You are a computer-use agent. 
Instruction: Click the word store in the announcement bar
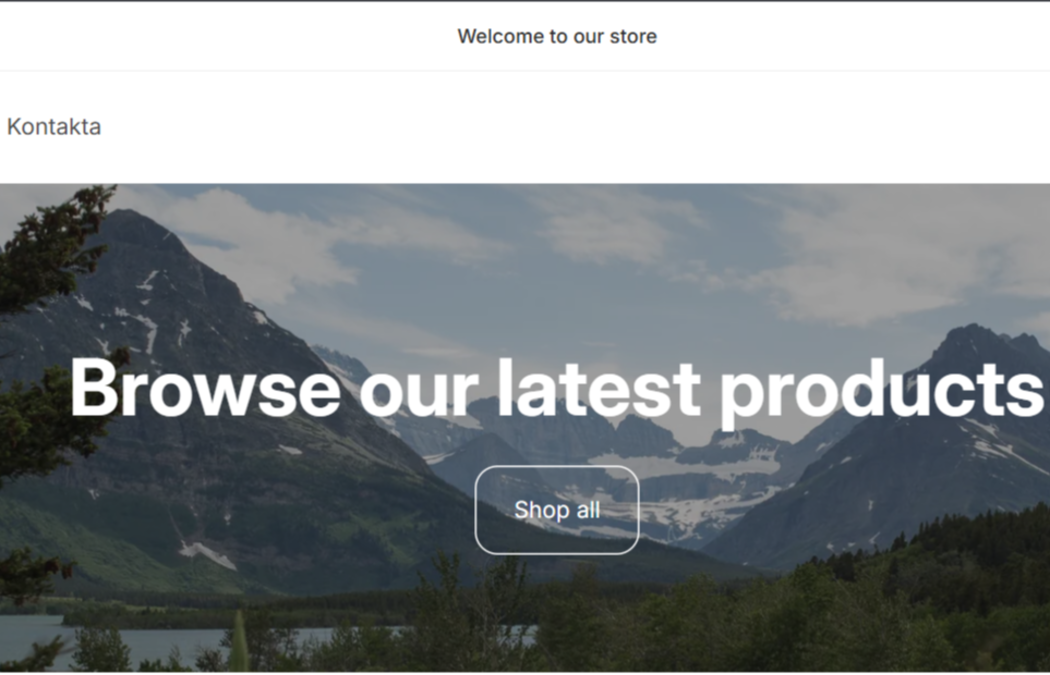pyautogui.click(x=633, y=36)
